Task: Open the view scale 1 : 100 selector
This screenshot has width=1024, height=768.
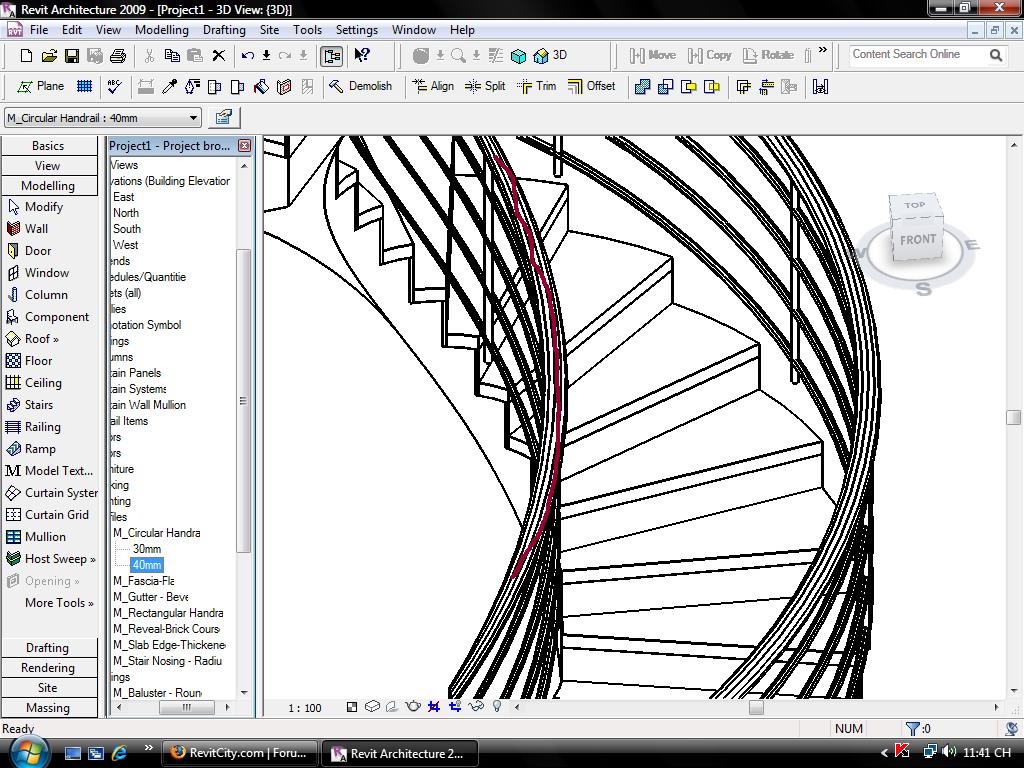Action: pyautogui.click(x=305, y=708)
